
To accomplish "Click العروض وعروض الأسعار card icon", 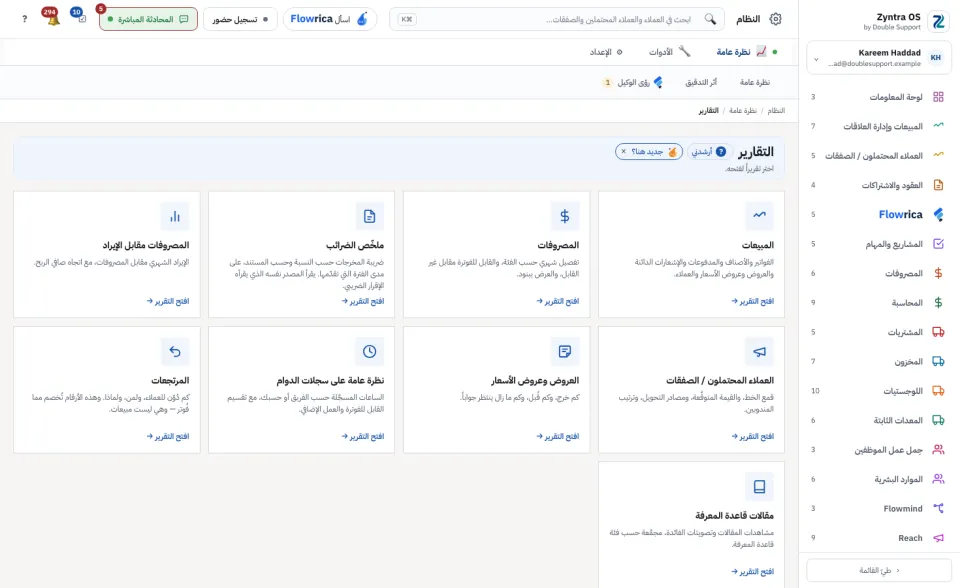I will point(564,351).
